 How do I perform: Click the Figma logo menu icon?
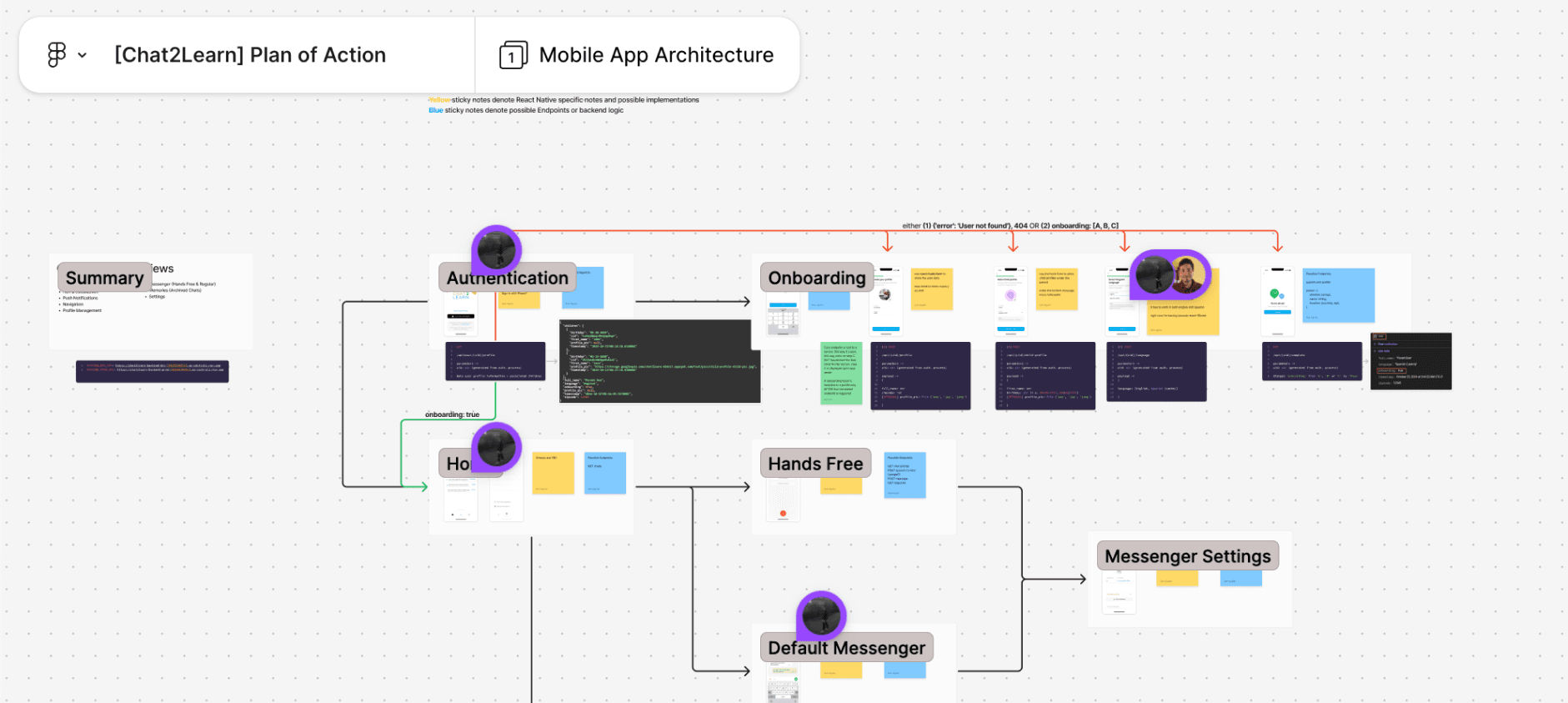pos(56,55)
